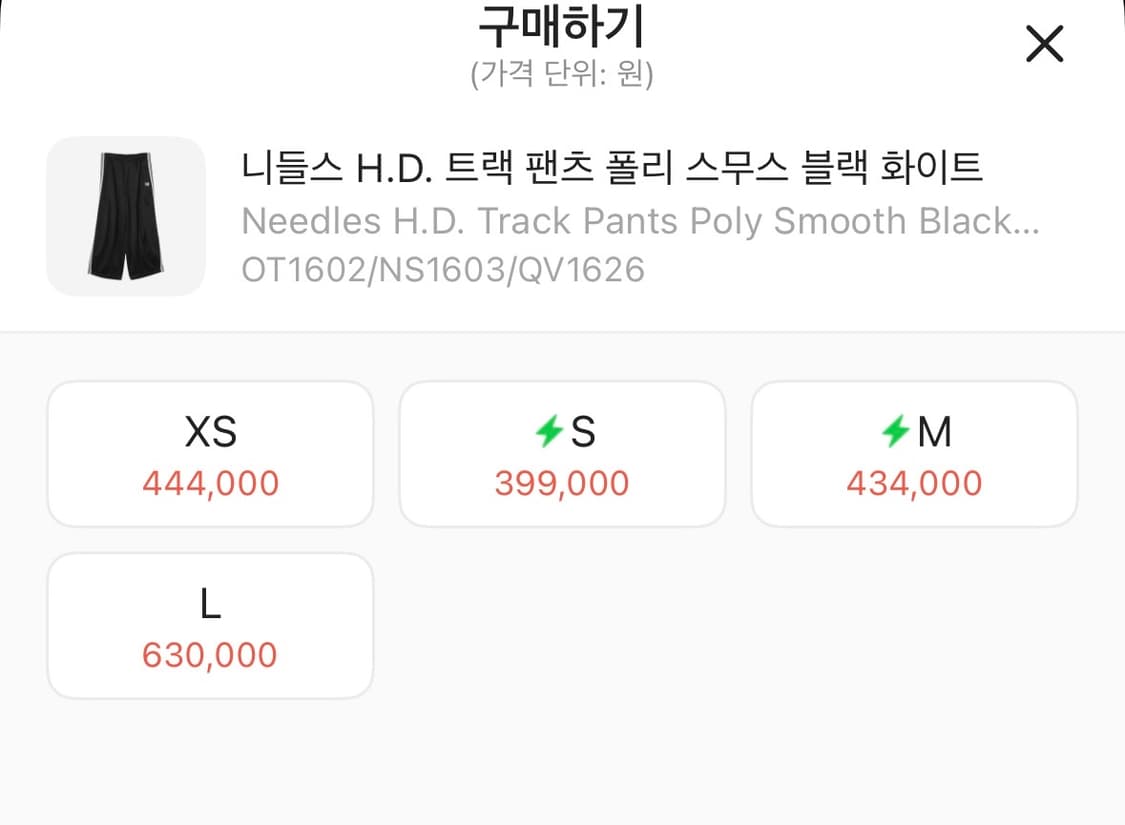Select size XS priced 444,000
This screenshot has width=1125, height=825.
209,452
